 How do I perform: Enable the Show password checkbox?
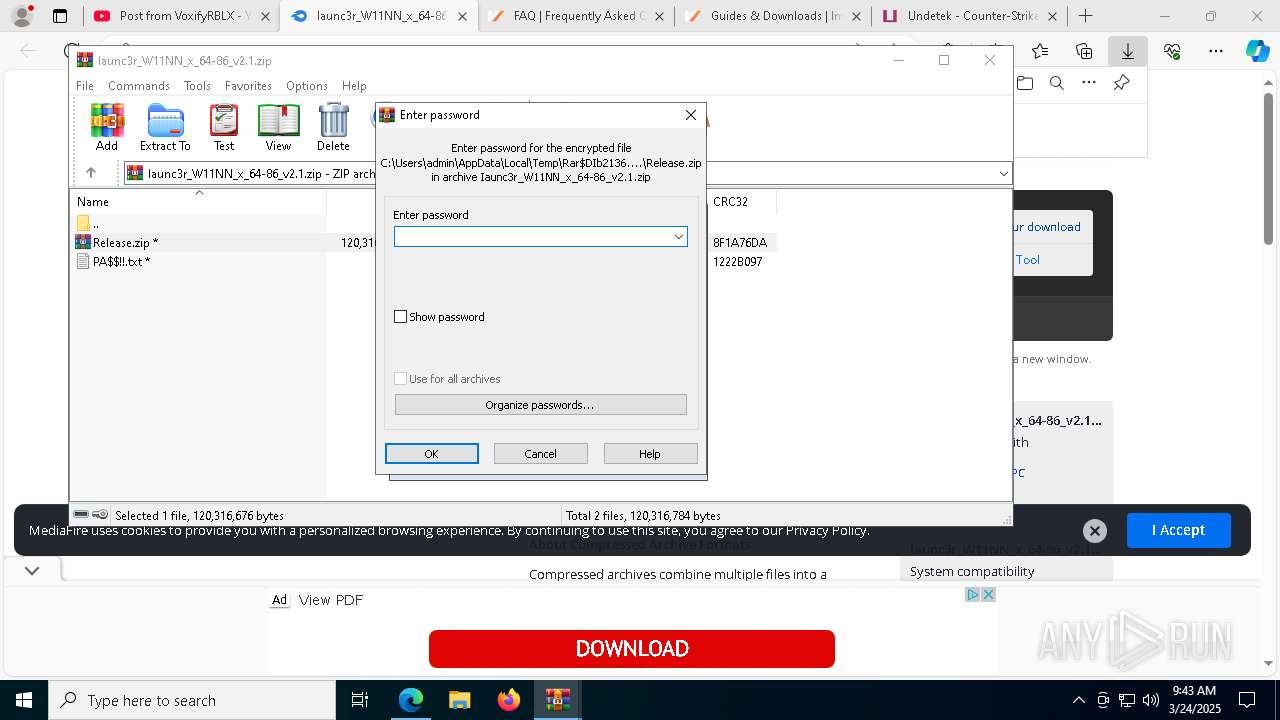pos(401,317)
